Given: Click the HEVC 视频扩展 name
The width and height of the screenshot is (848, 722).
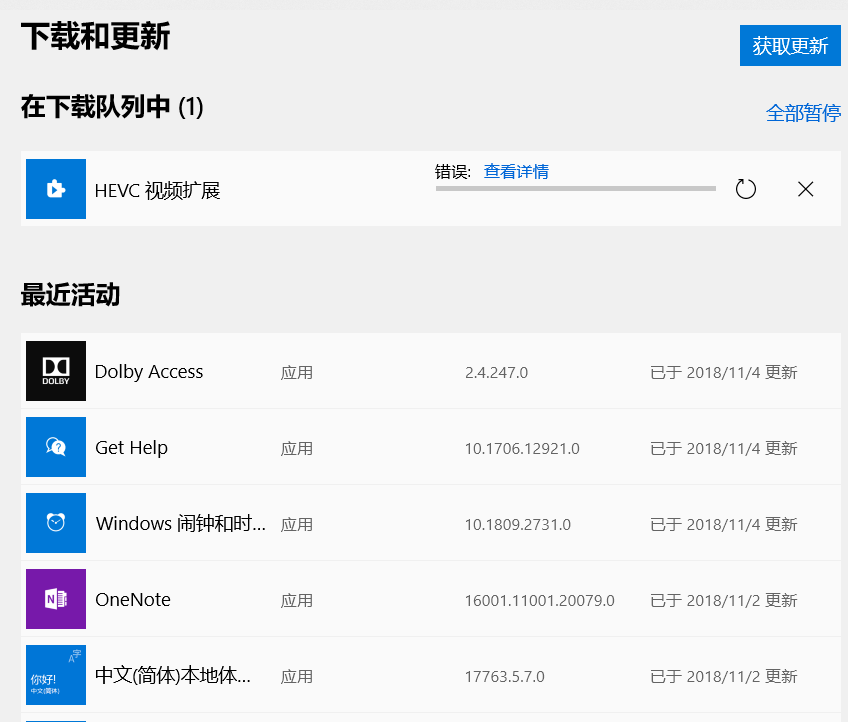Looking at the screenshot, I should click(x=157, y=190).
